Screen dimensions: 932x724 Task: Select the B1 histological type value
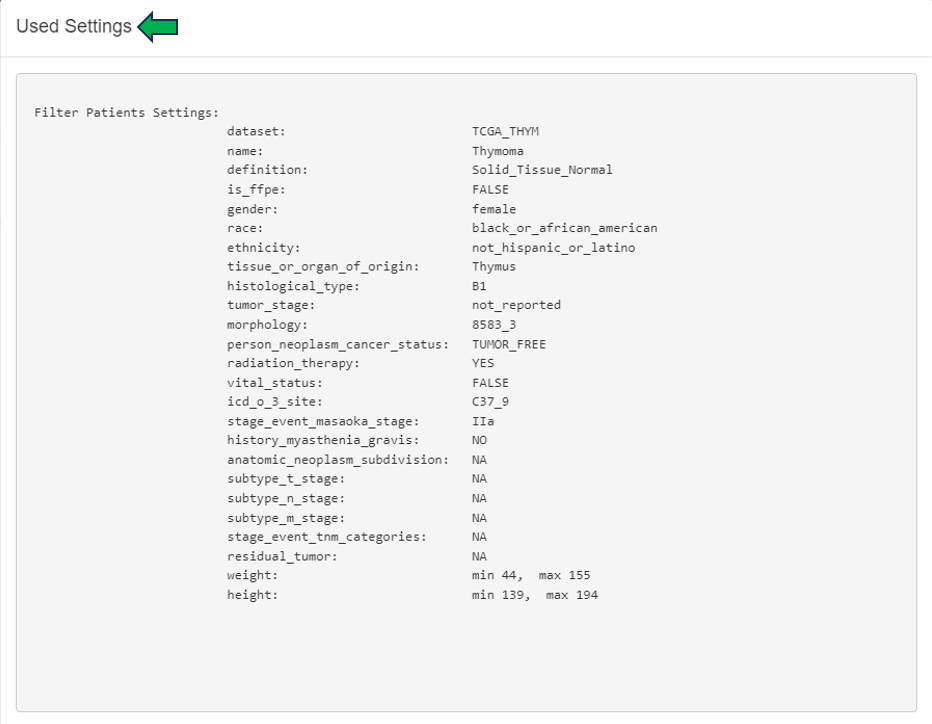pyautogui.click(x=479, y=286)
